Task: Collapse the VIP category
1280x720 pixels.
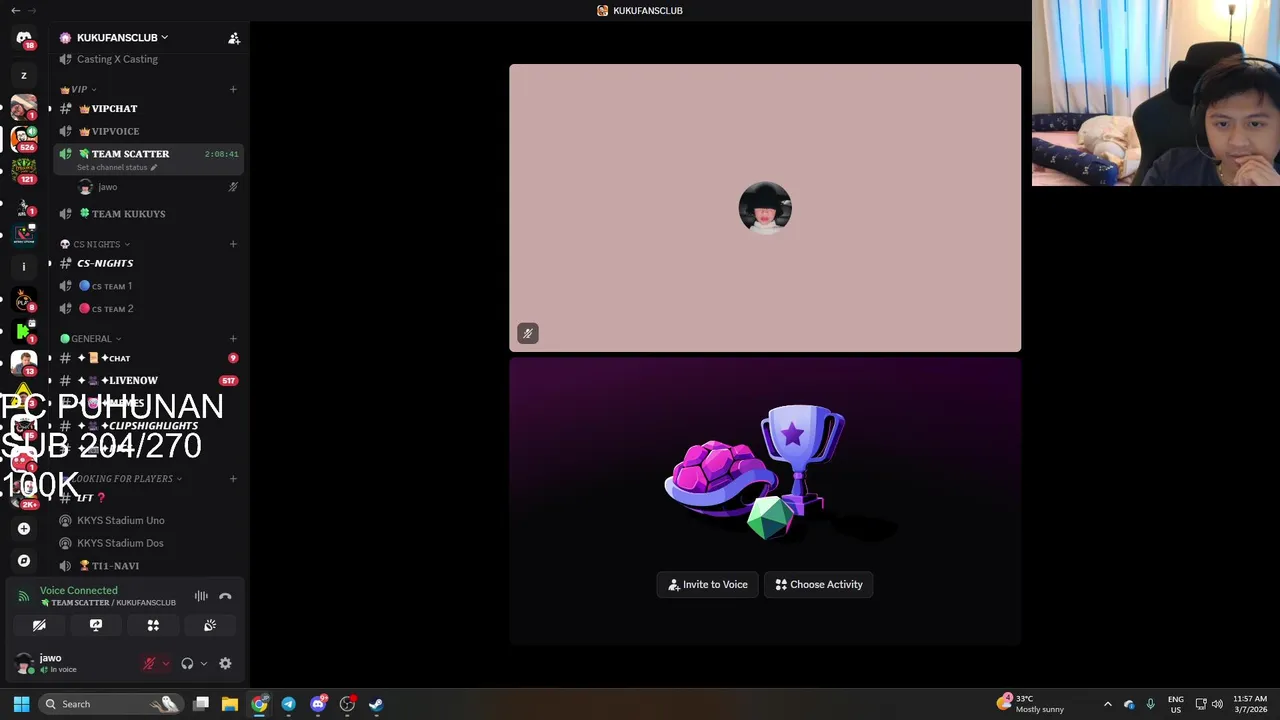Action: (x=78, y=89)
